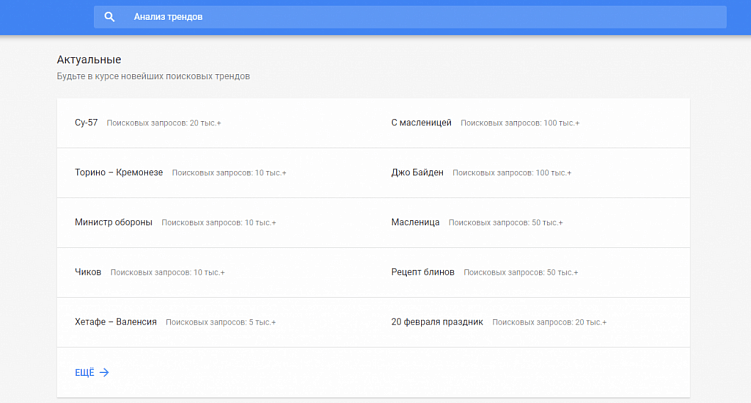The height and width of the screenshot is (403, 751).
Task: Click the 100 тыс.+ count beside Джо Байден
Action: [x=512, y=173]
